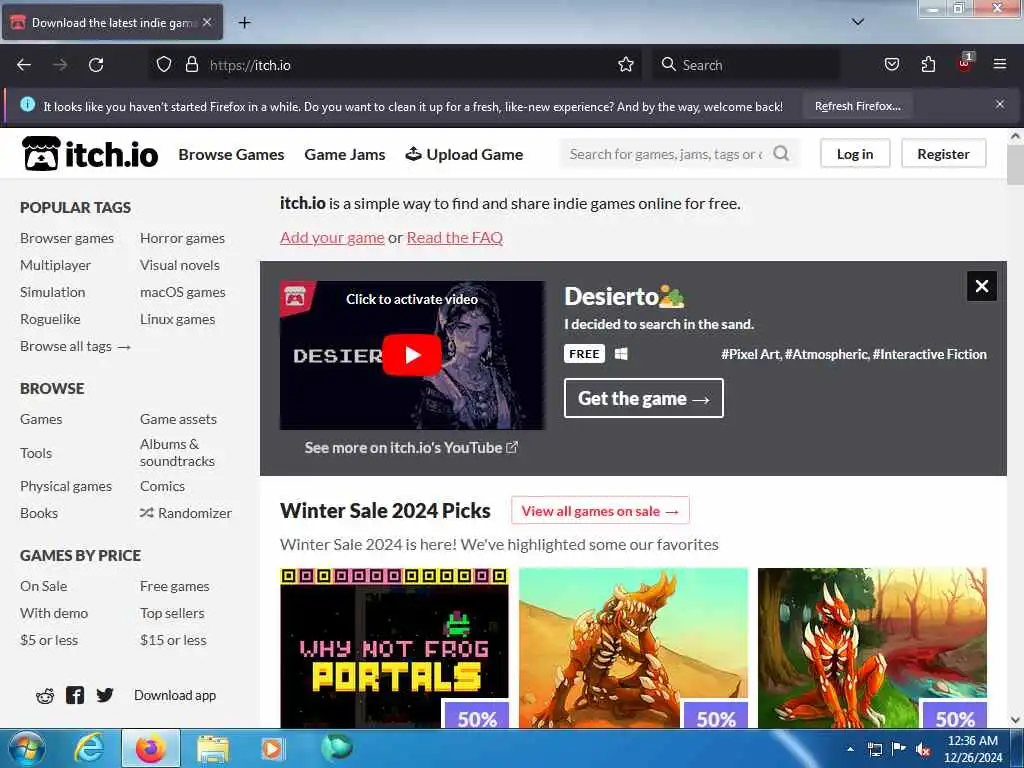Click the itch.io logo
This screenshot has width=1024, height=768.
(90, 154)
